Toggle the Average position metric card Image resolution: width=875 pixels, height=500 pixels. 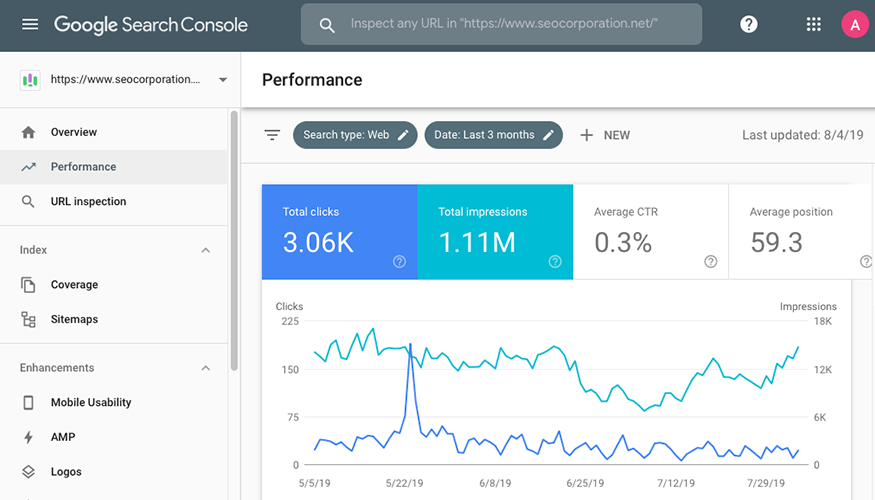pyautogui.click(x=801, y=232)
